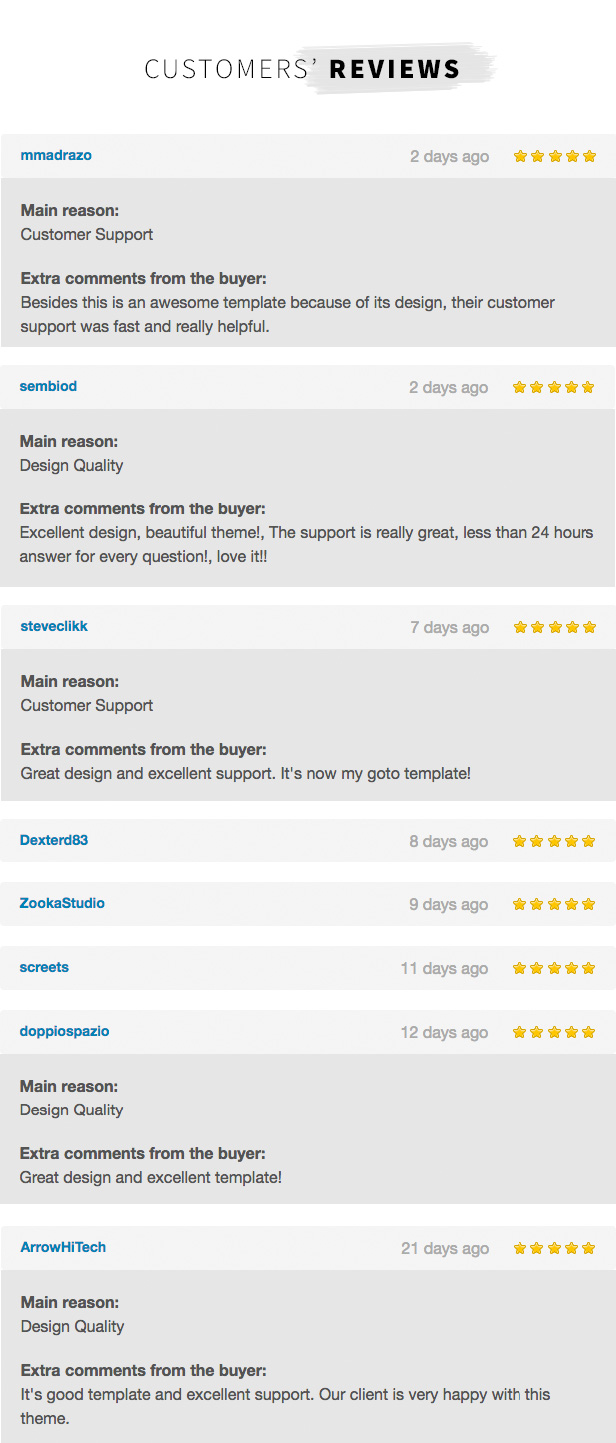
Task: Select the screets username link
Action: point(44,967)
